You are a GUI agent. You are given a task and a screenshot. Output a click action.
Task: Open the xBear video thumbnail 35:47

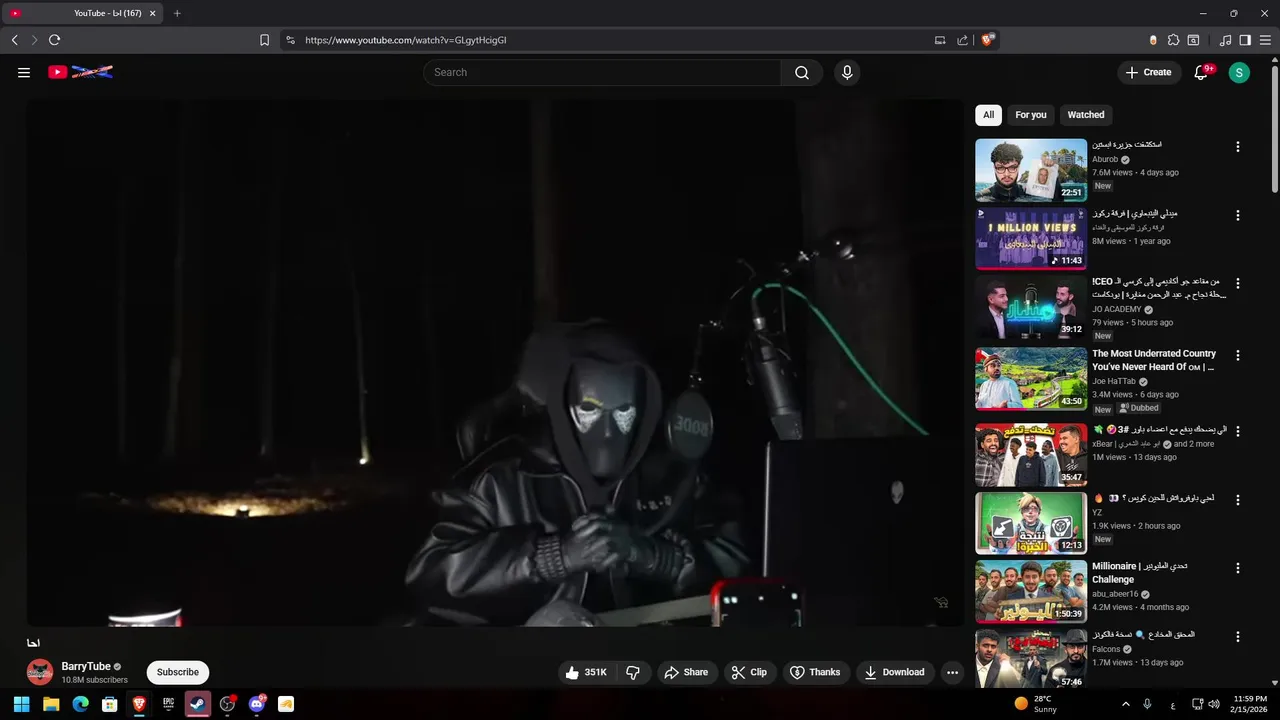[1031, 455]
